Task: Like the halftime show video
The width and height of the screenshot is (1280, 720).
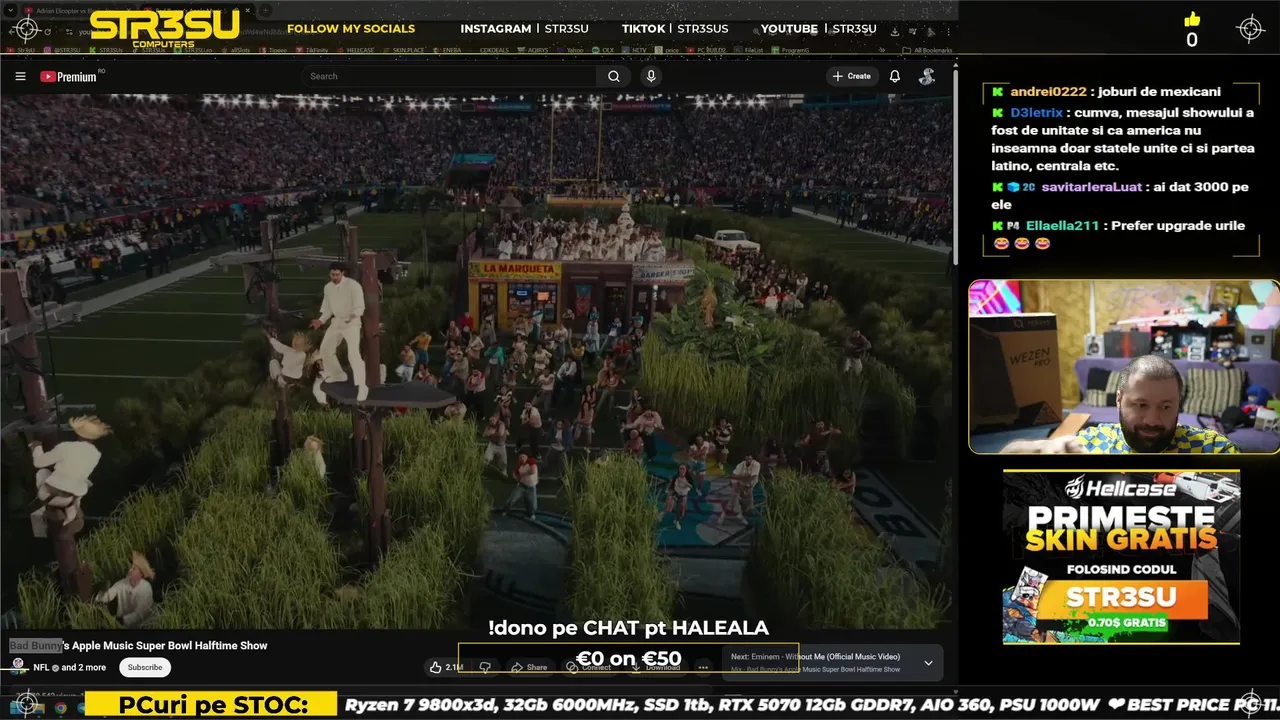Action: (446, 667)
